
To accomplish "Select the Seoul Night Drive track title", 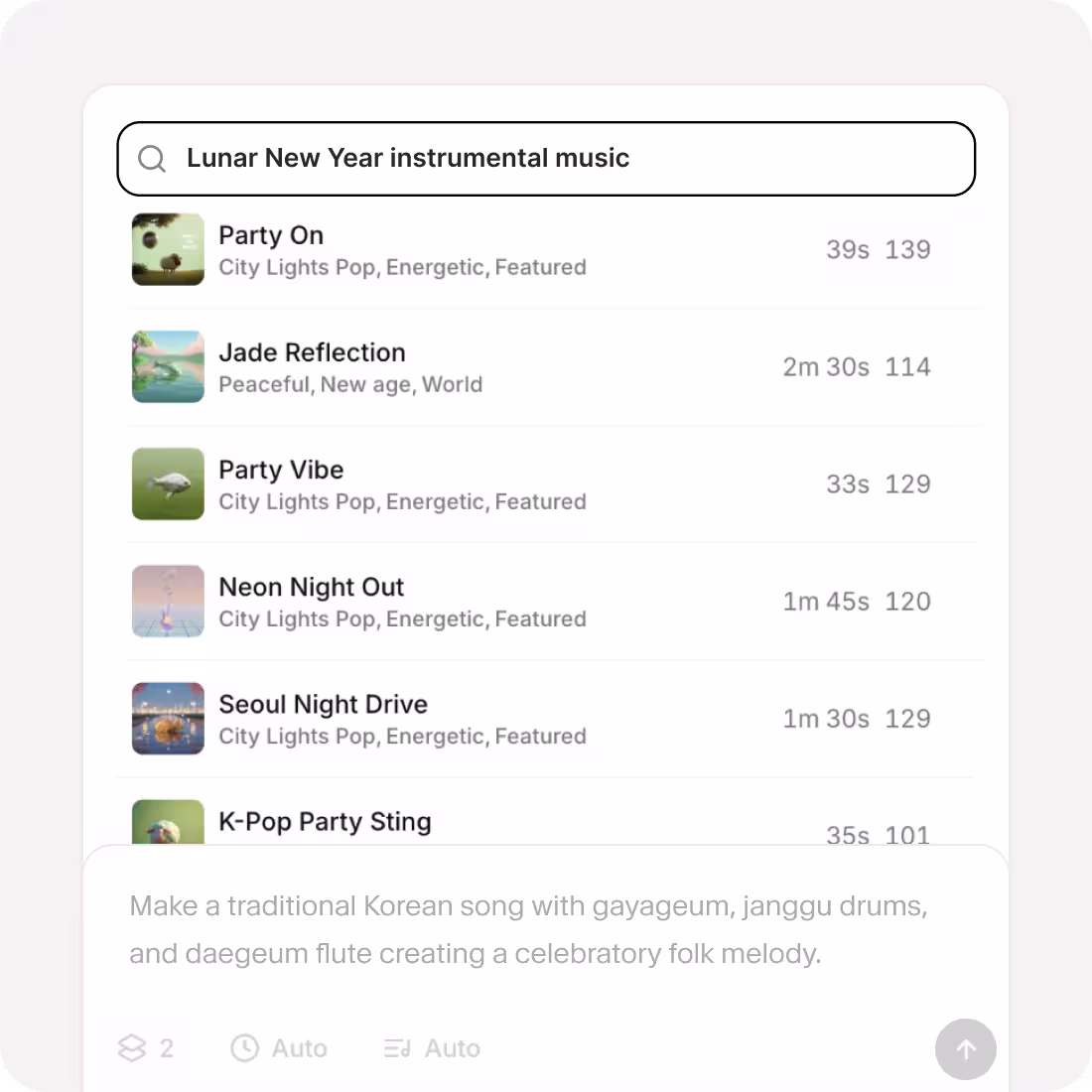I will pyautogui.click(x=324, y=704).
